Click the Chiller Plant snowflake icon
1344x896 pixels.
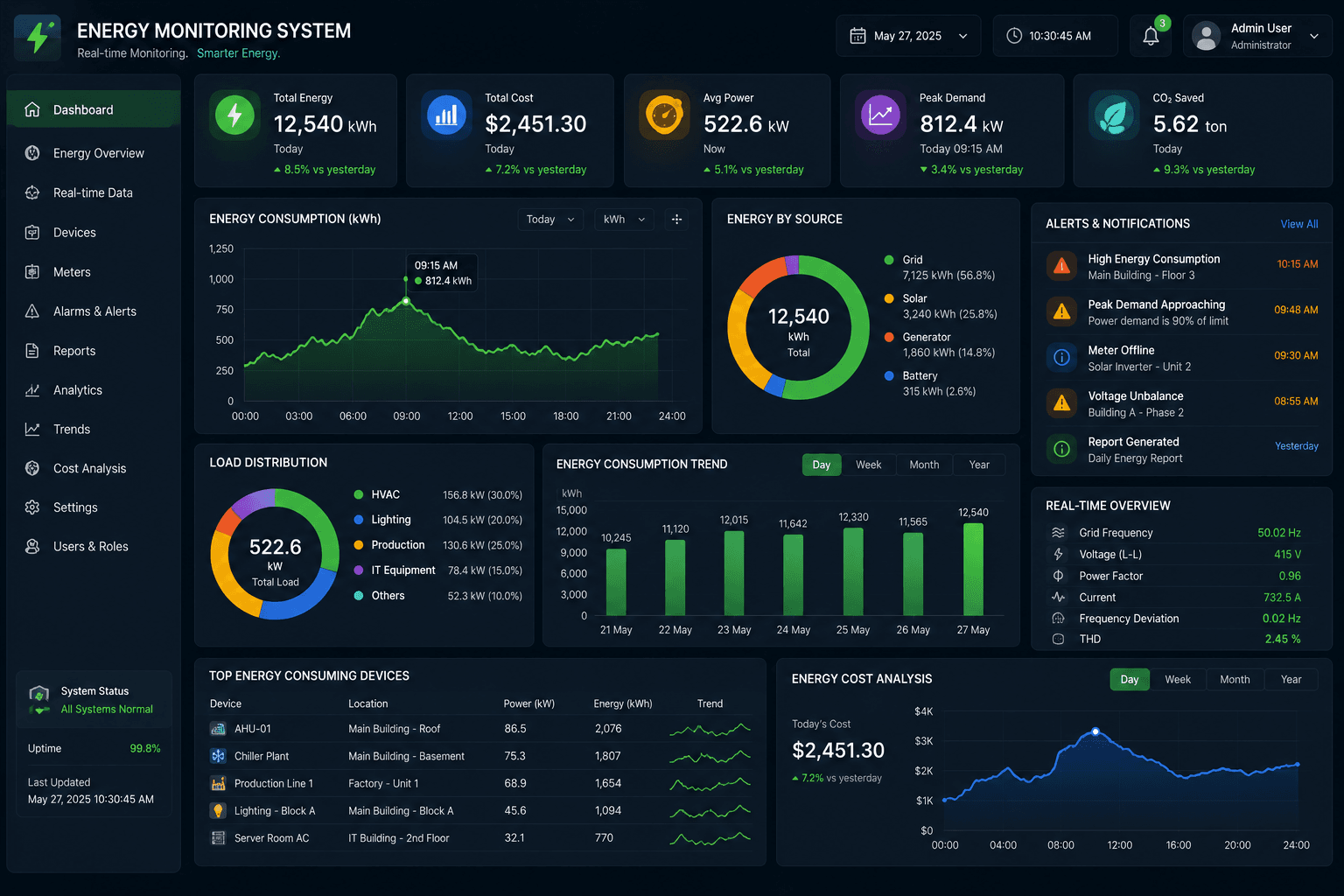(218, 756)
